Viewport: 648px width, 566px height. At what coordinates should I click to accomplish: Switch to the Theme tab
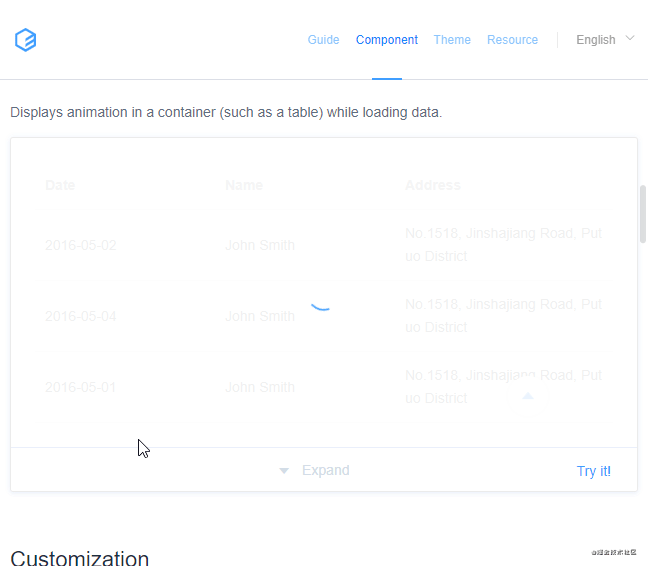point(452,40)
